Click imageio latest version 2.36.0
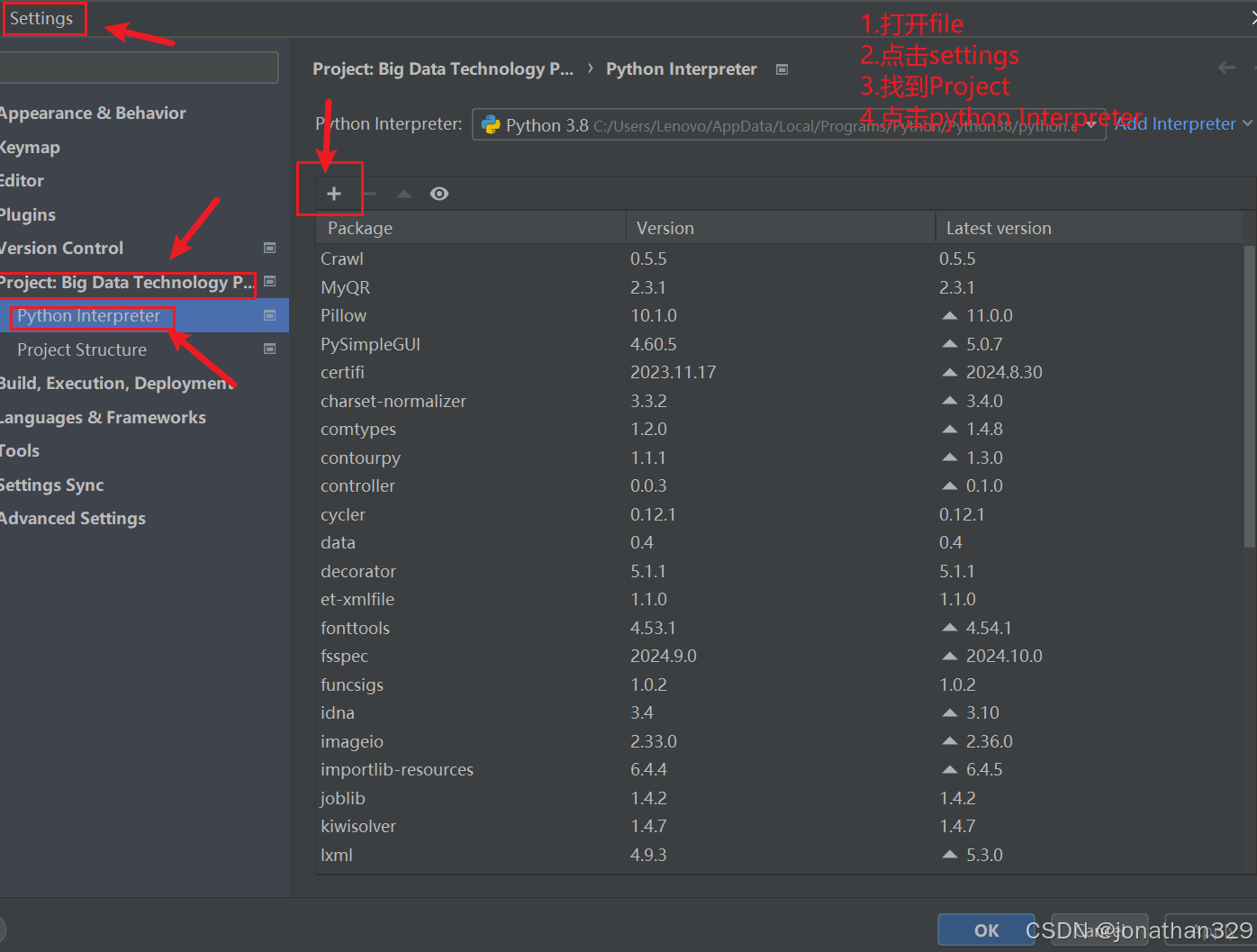 coord(989,741)
